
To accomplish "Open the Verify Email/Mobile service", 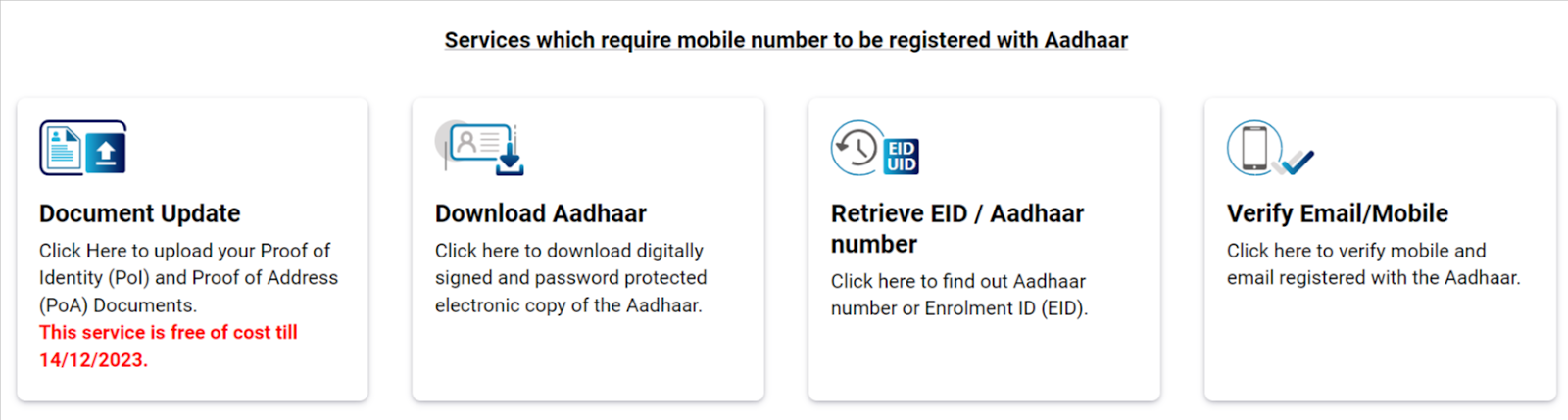I will (x=1338, y=213).
